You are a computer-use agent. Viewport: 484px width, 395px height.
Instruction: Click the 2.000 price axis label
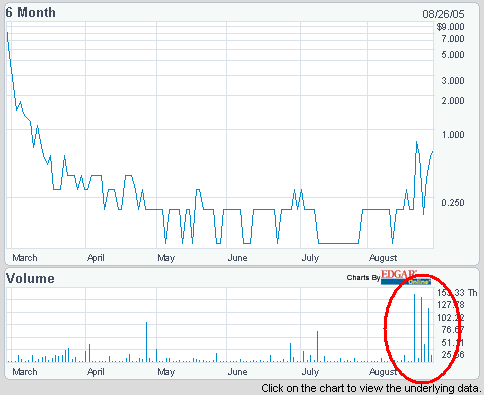453,100
